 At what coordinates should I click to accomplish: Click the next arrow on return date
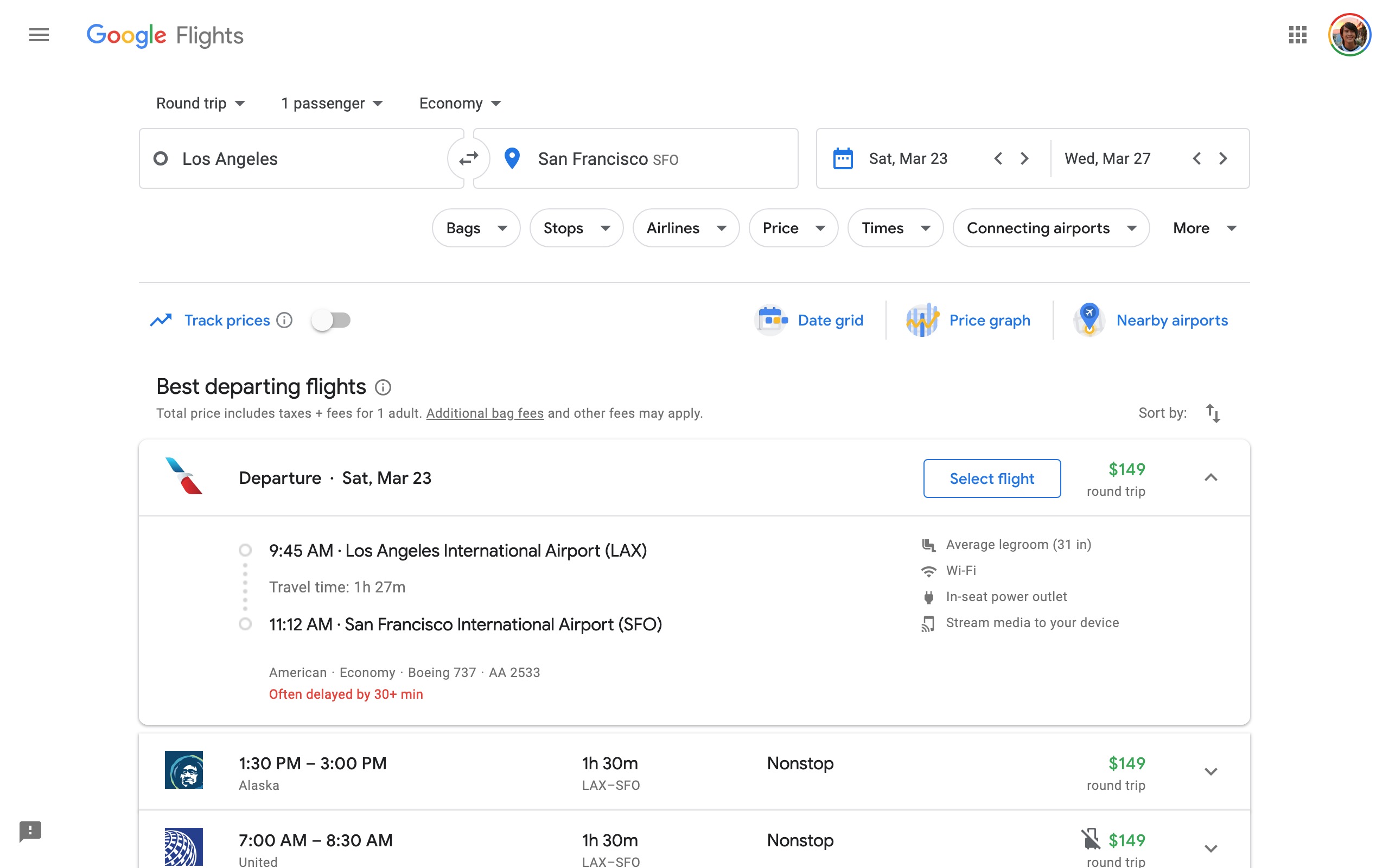(1222, 158)
